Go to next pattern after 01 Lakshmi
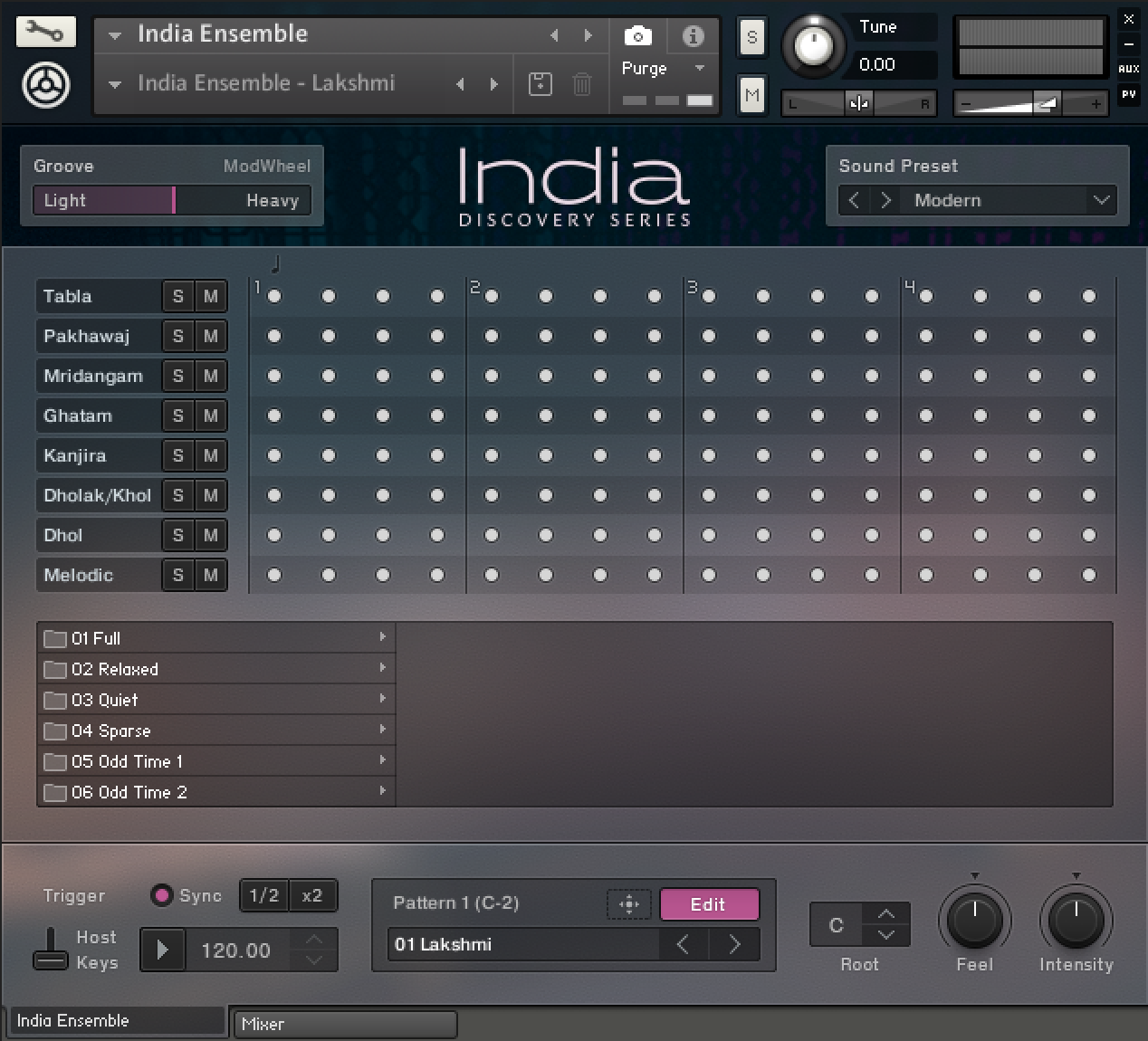This screenshot has width=1148, height=1041. click(x=734, y=945)
